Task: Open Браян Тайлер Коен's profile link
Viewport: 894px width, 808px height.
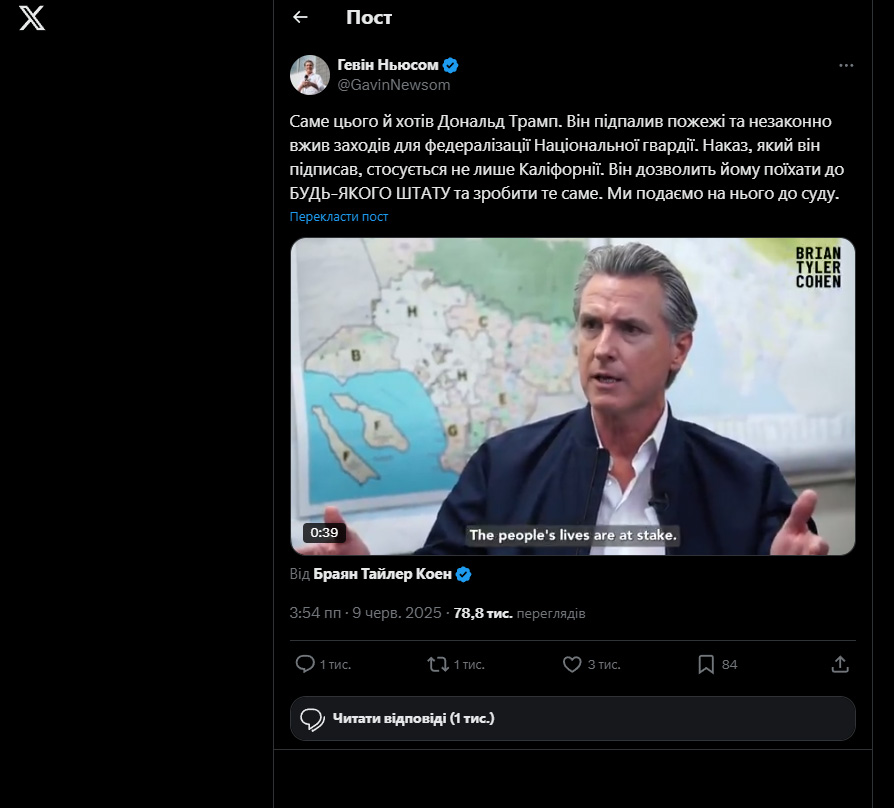Action: (381, 574)
